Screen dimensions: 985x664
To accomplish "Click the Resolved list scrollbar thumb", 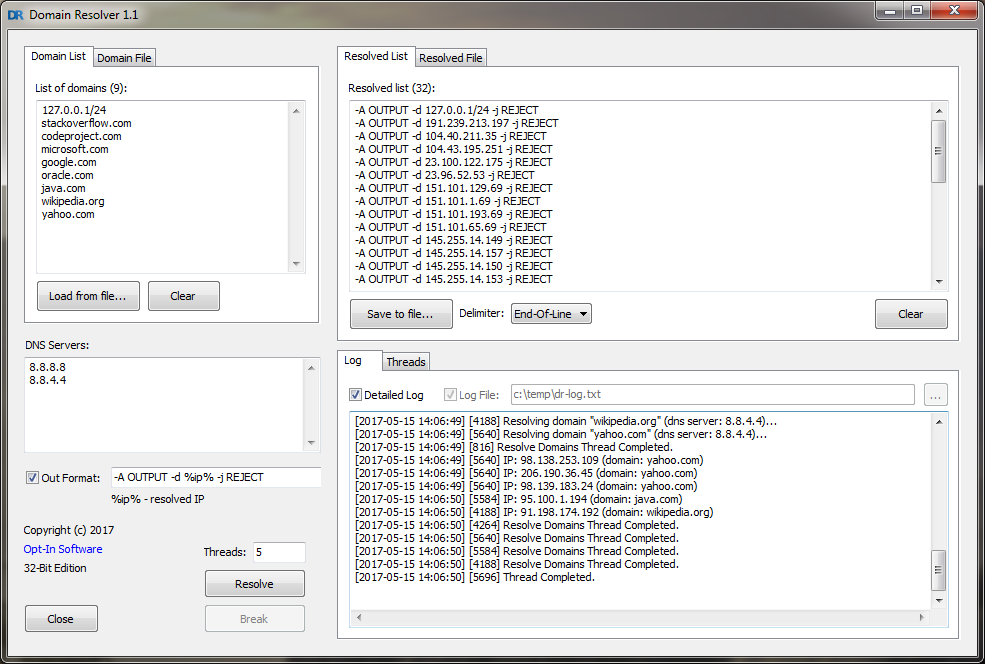I will tap(938, 151).
